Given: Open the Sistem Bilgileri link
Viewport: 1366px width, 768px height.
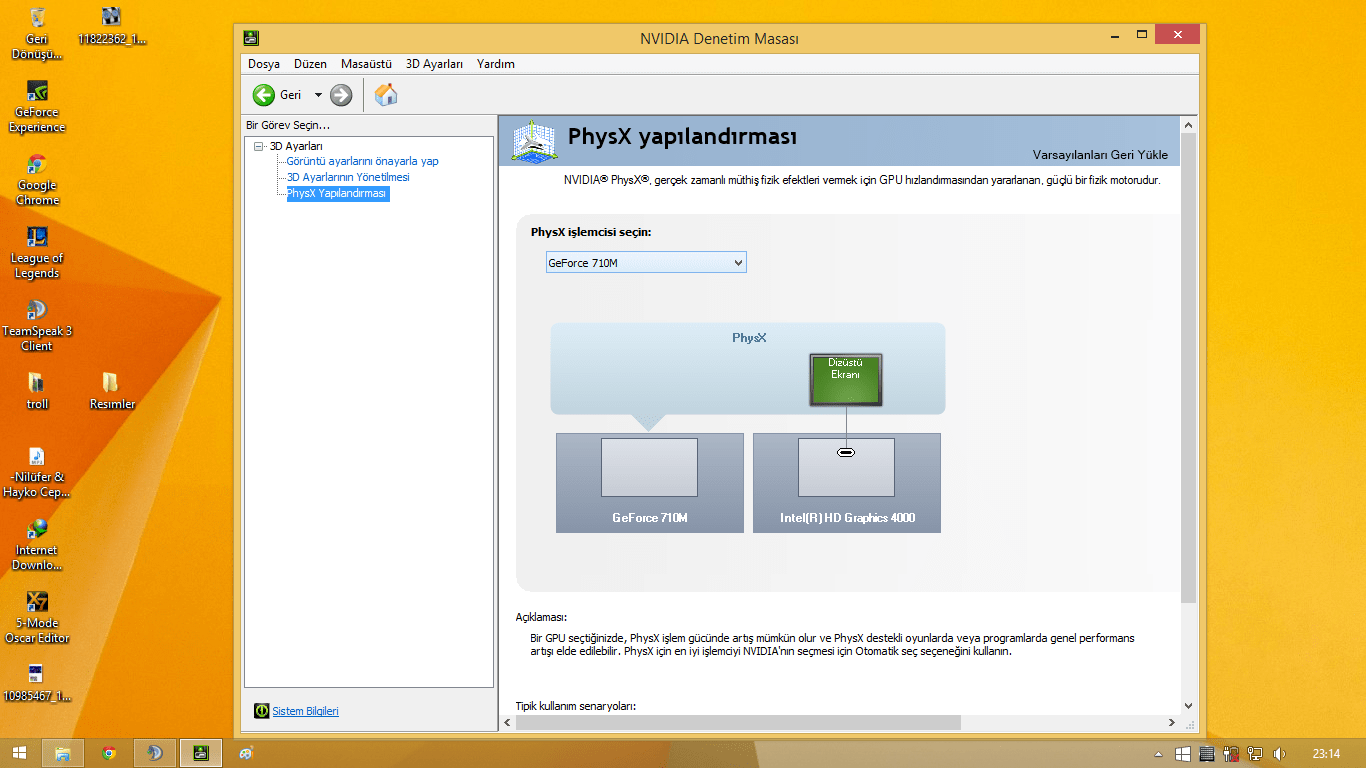Looking at the screenshot, I should click(306, 711).
